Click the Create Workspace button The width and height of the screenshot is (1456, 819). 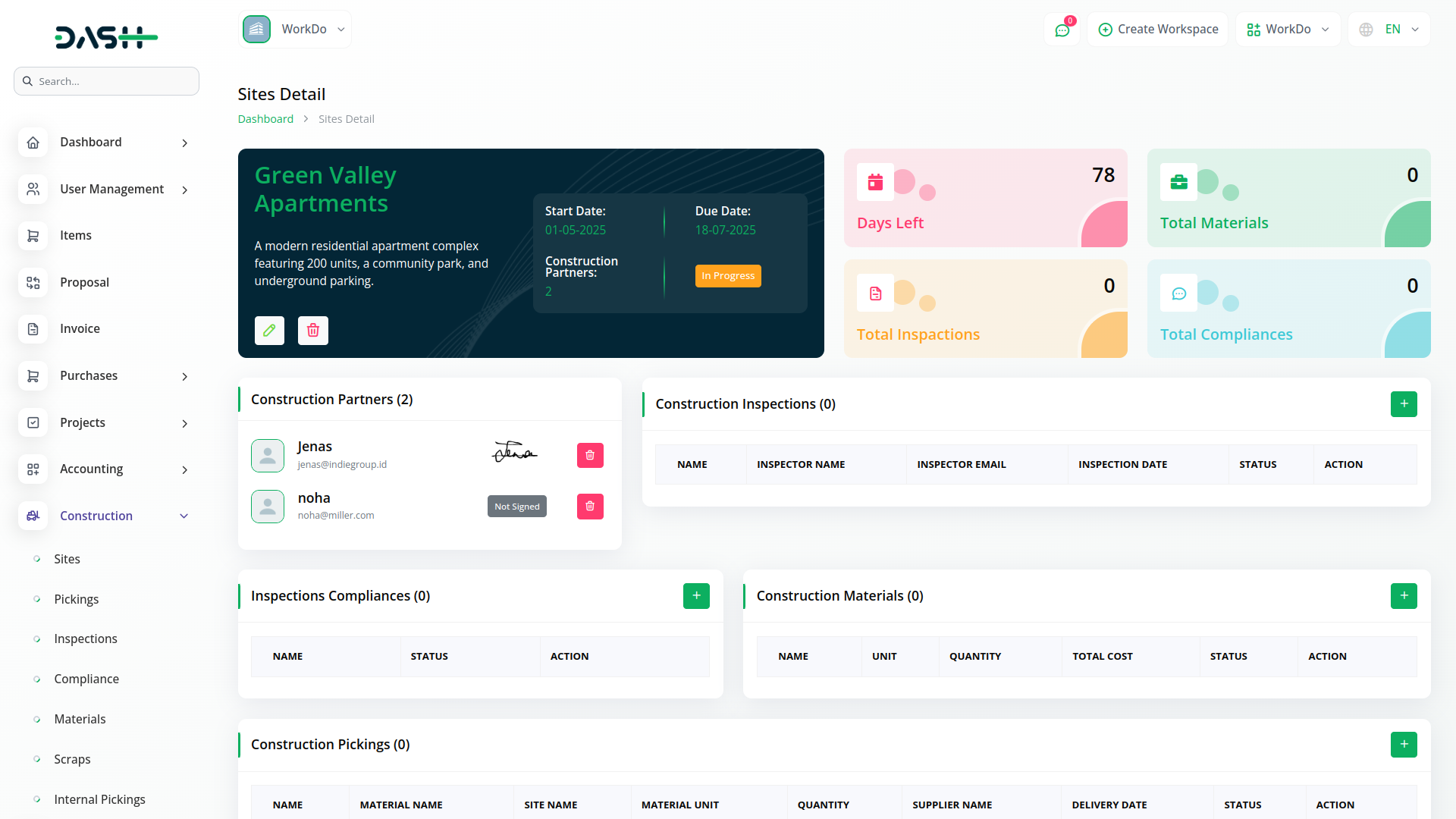click(1157, 30)
